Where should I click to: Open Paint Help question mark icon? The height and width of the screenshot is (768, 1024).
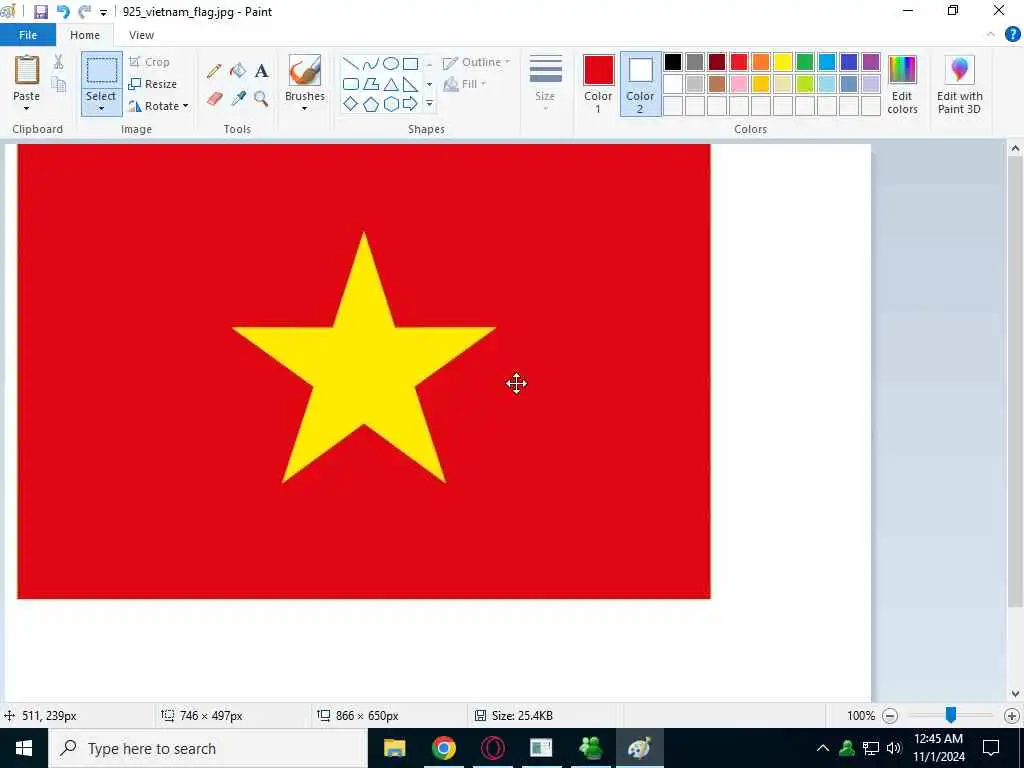point(1012,35)
